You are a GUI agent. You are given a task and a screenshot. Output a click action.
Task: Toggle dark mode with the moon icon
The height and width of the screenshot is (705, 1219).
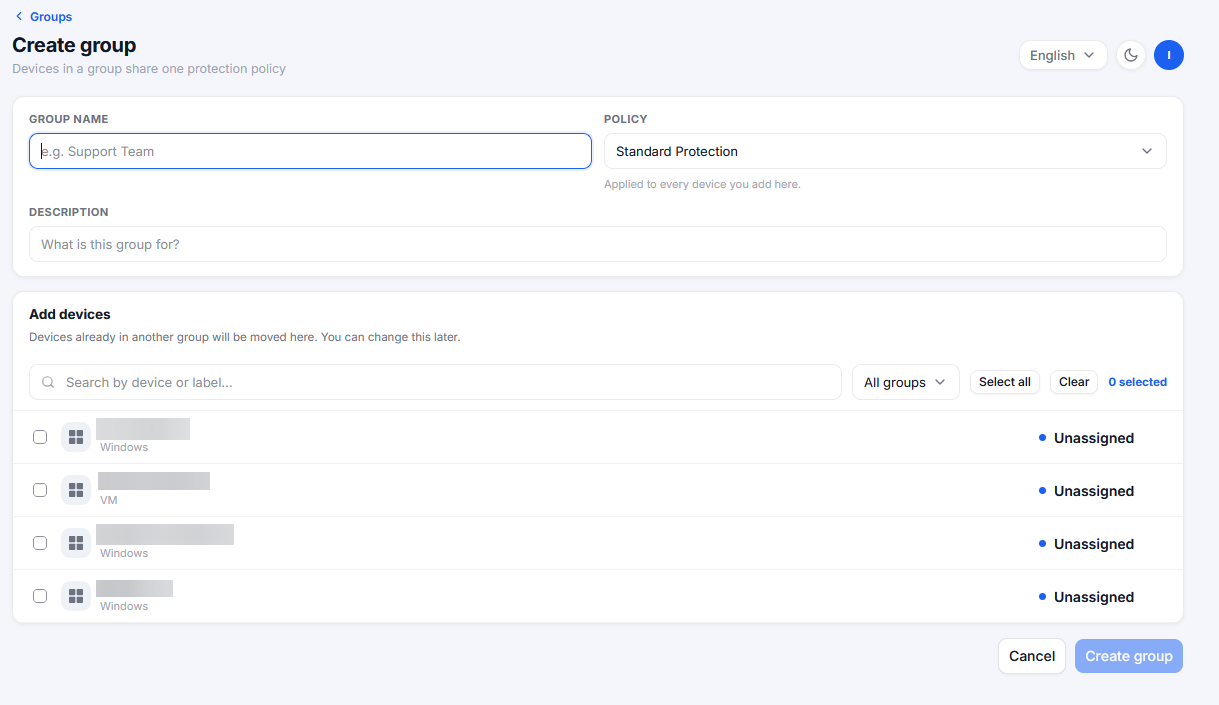[1131, 55]
